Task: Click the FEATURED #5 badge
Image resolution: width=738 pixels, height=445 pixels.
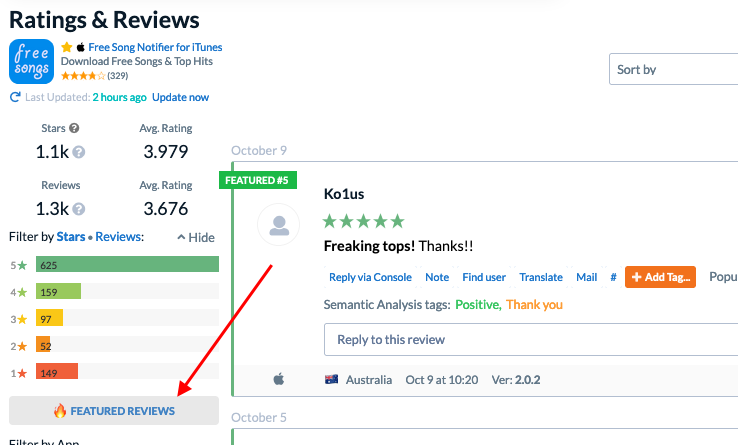Action: coord(258,180)
